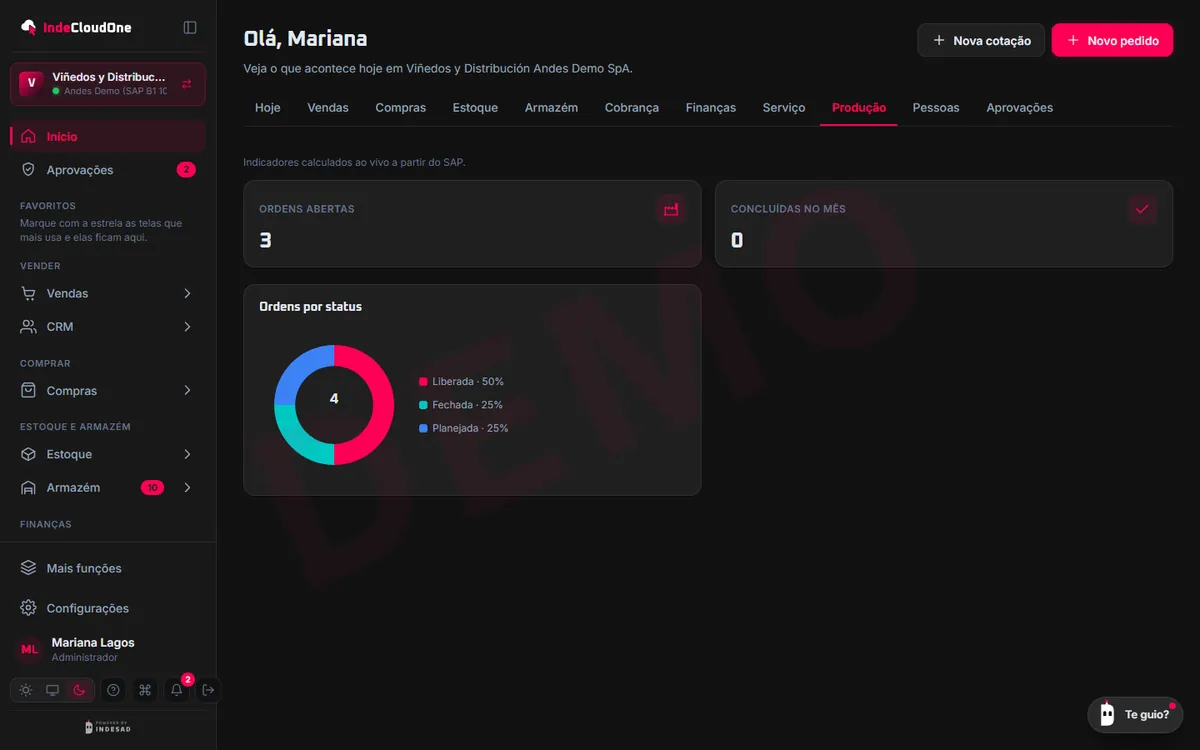Expand the Armazém sidebar menu

108,488
